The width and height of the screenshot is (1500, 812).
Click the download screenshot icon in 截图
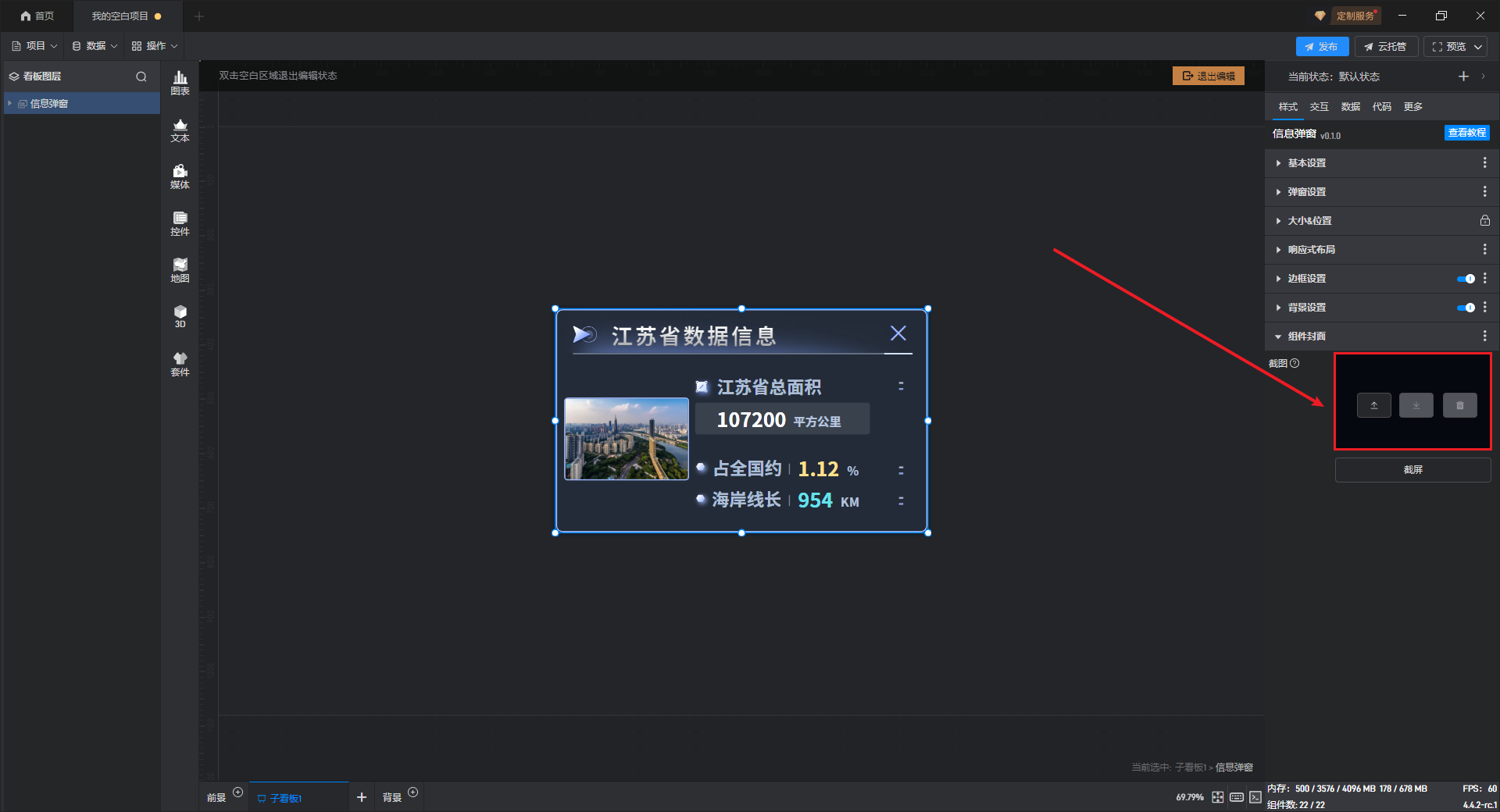pos(1416,405)
